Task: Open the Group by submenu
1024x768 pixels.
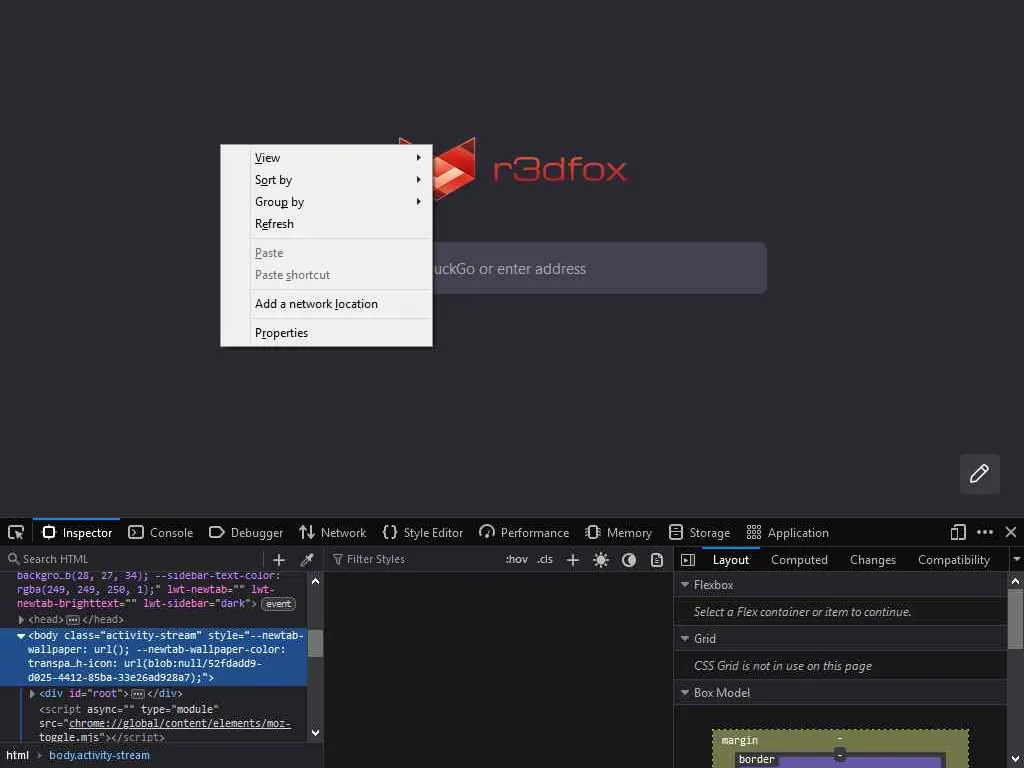Action: 327,202
